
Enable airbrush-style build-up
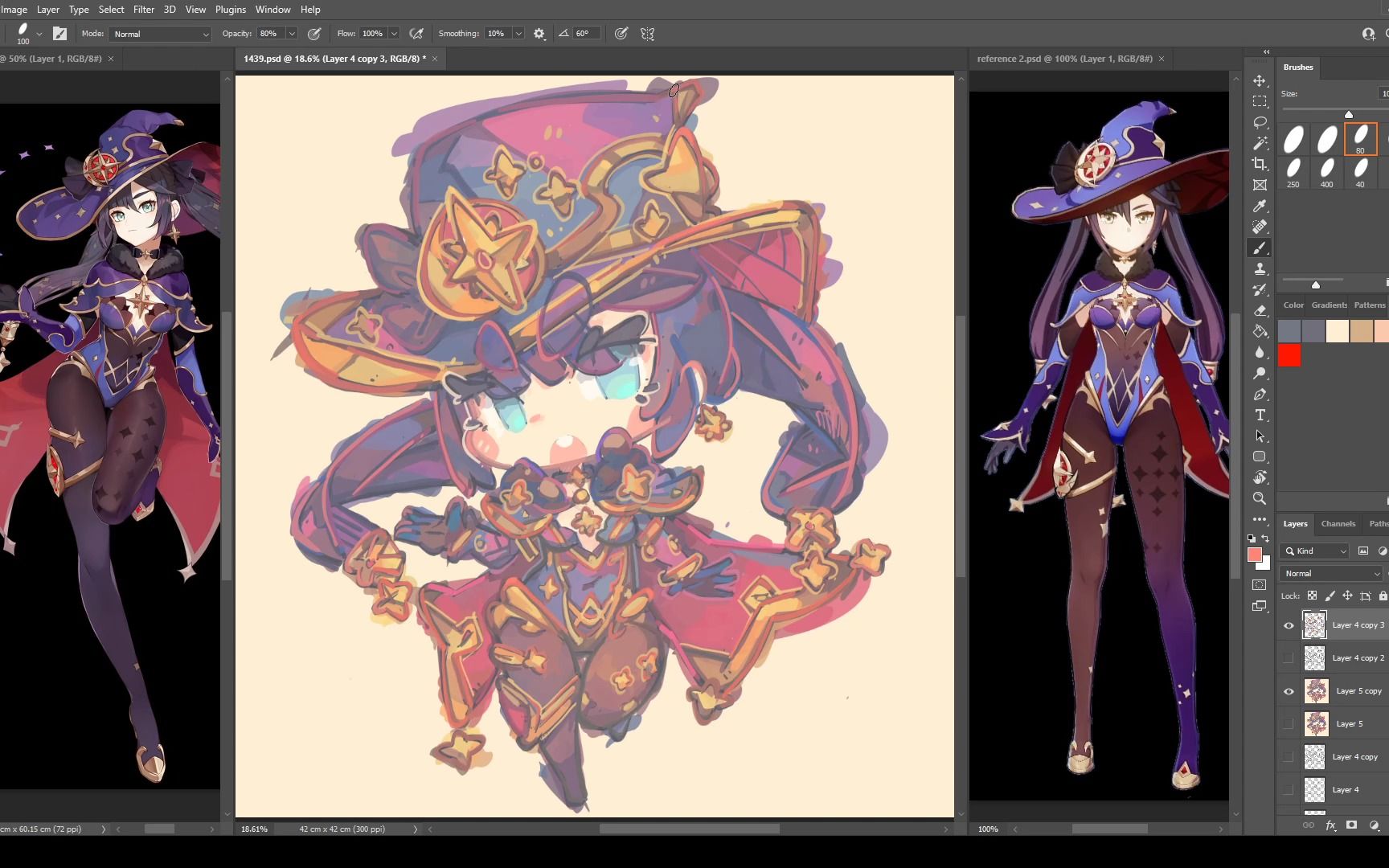pyautogui.click(x=416, y=34)
